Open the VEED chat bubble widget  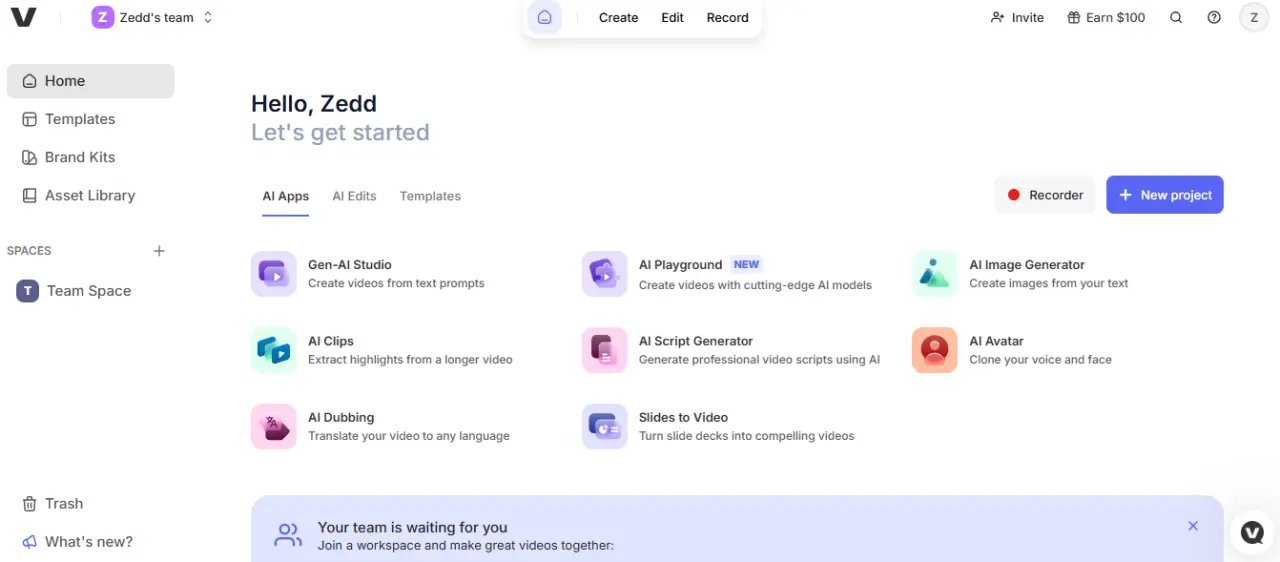(x=1253, y=532)
